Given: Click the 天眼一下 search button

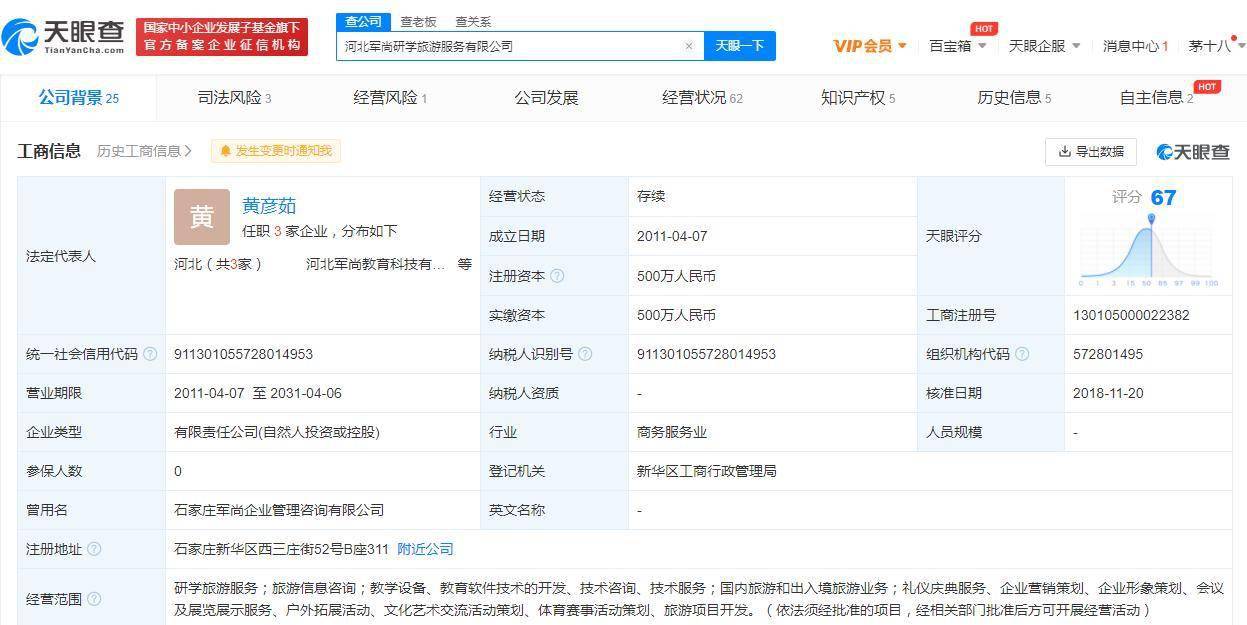Looking at the screenshot, I should [x=739, y=46].
